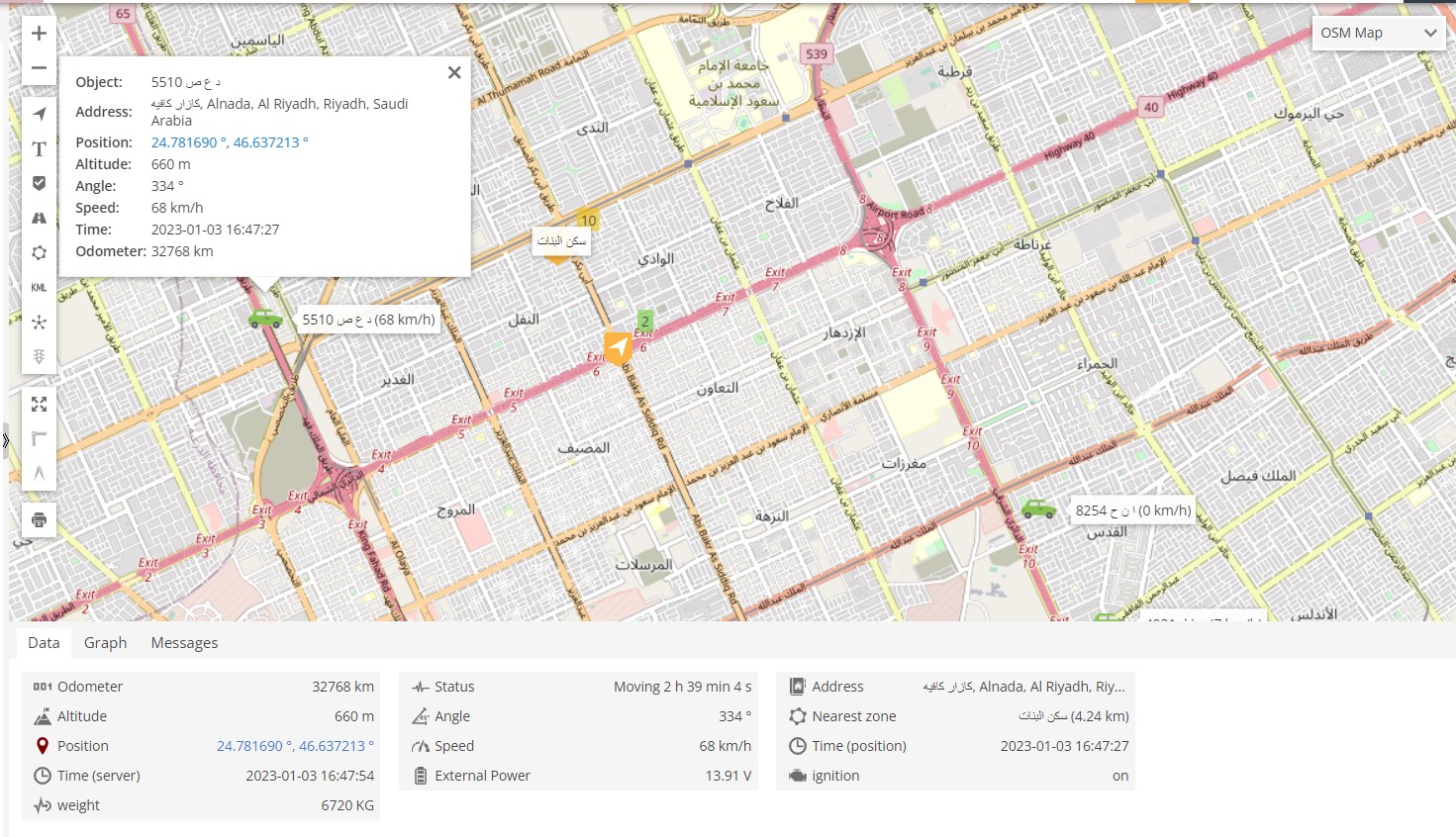Select popup Altitude value 660 m

pos(170,164)
